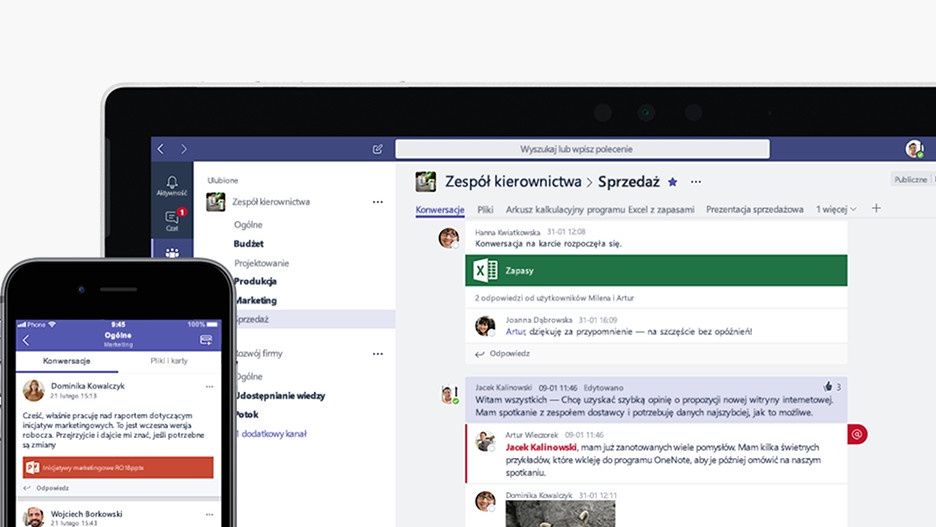This screenshot has width=936, height=527.
Task: Select Pliki i karty tab on the phone
Action: coord(169,361)
